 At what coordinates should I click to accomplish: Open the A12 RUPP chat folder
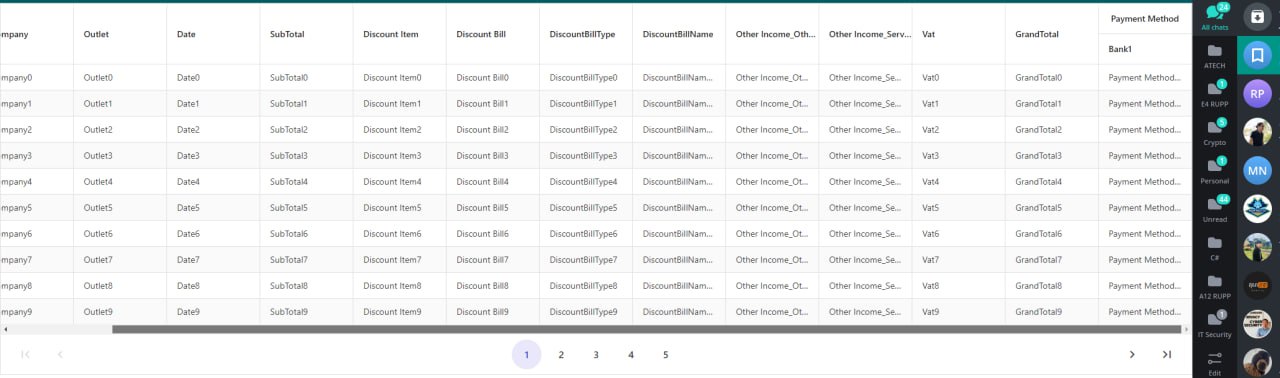tap(1214, 286)
